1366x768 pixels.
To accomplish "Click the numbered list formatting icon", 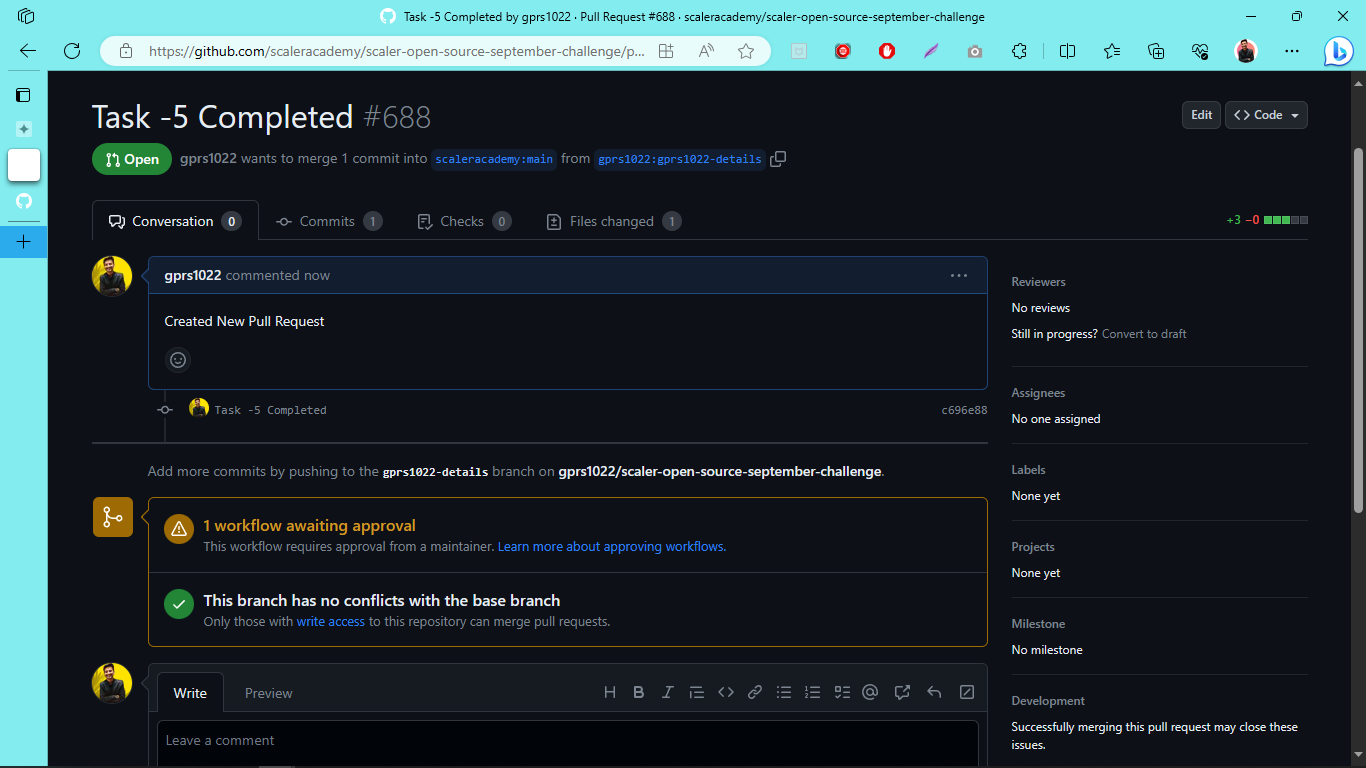I will click(812, 691).
